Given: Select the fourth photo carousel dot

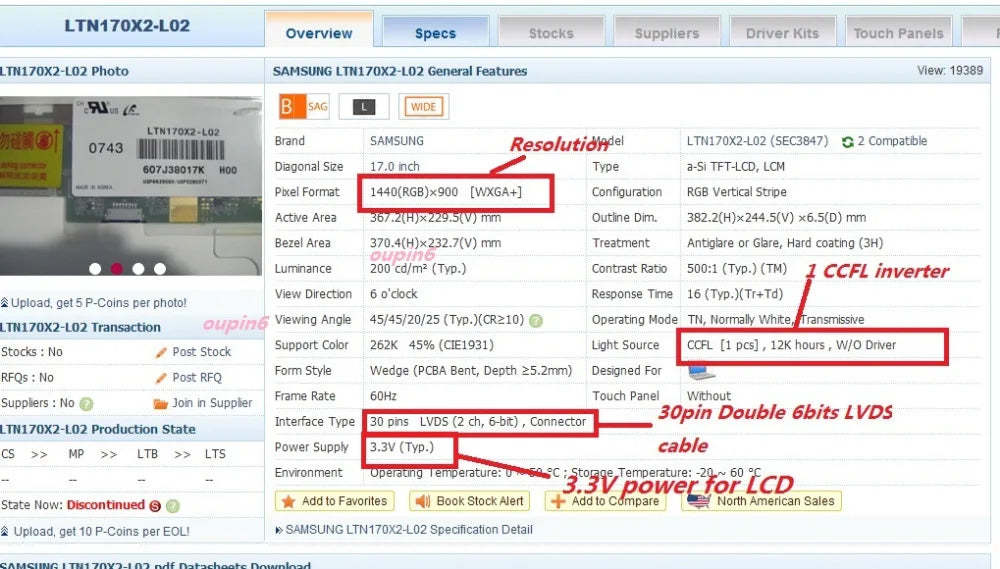Looking at the screenshot, I should click(x=160, y=269).
